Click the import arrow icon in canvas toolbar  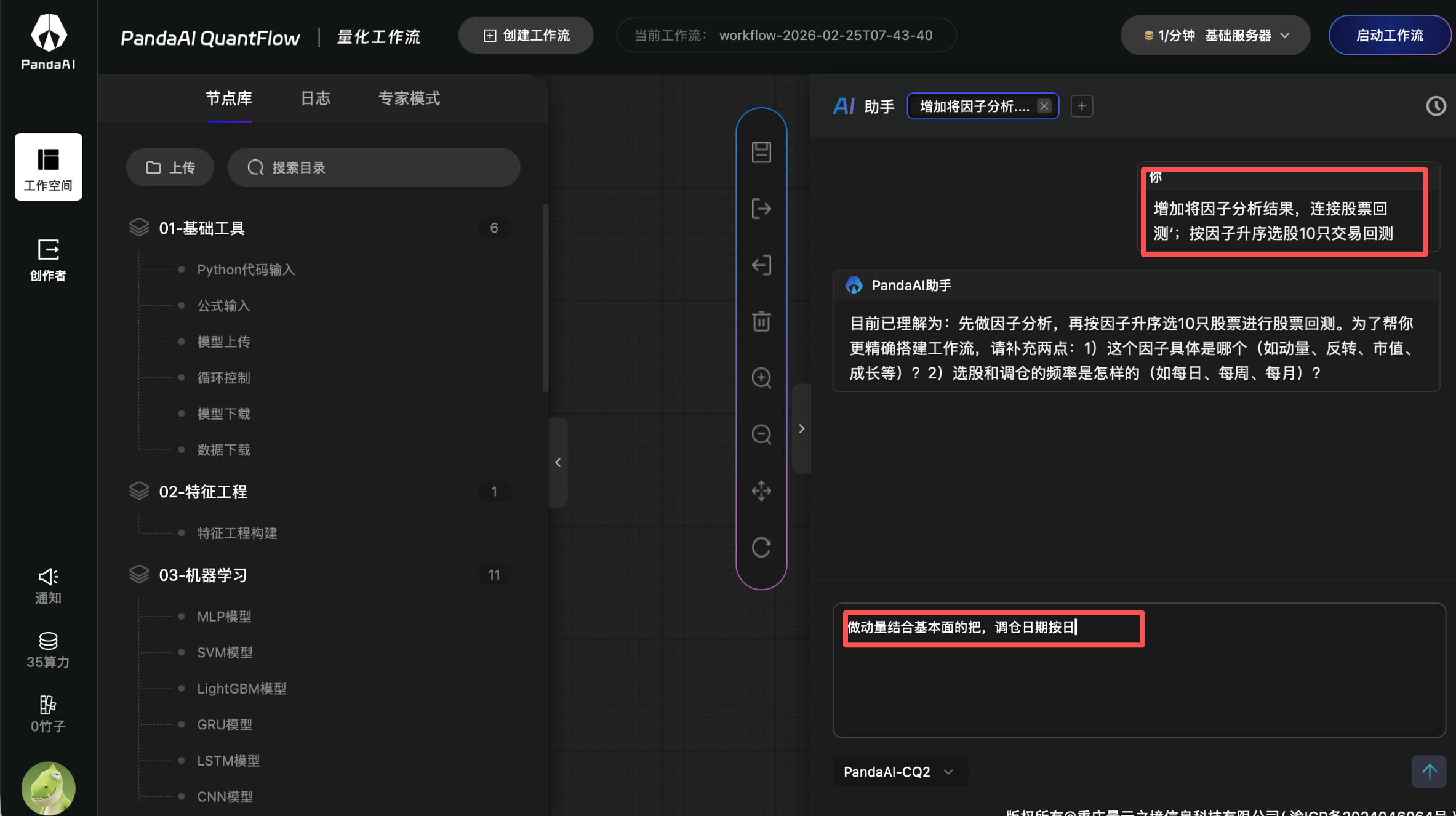[761, 265]
